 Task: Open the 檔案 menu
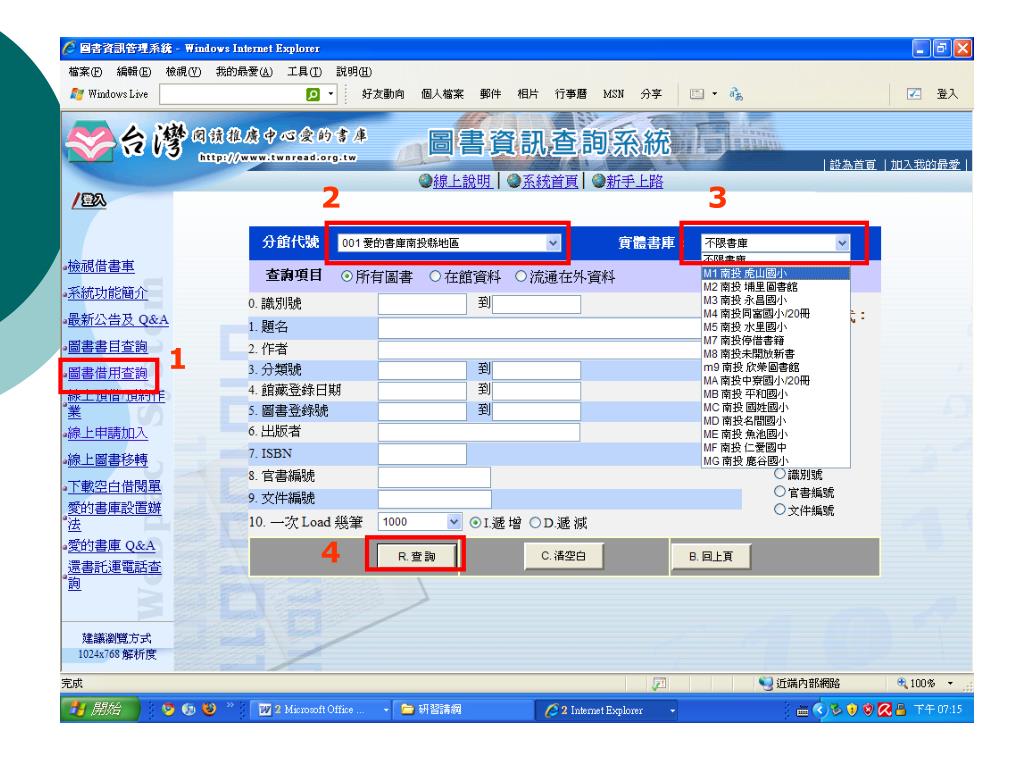[86, 72]
